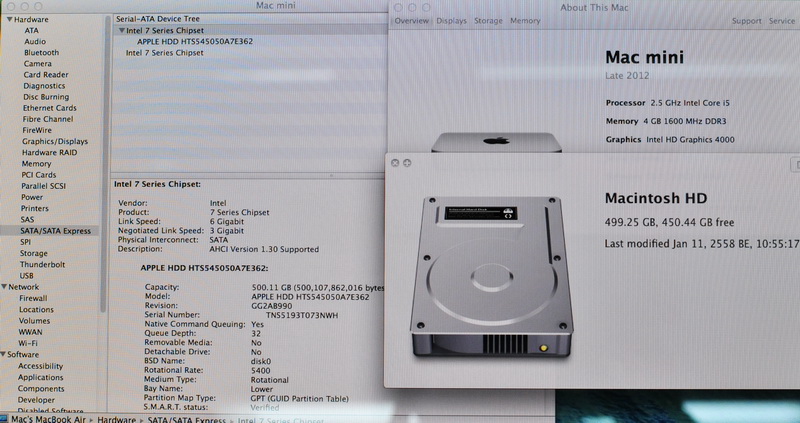Screen dimensions: 800x423
Task: Select Wi-Fi under Network
Action: 28,343
